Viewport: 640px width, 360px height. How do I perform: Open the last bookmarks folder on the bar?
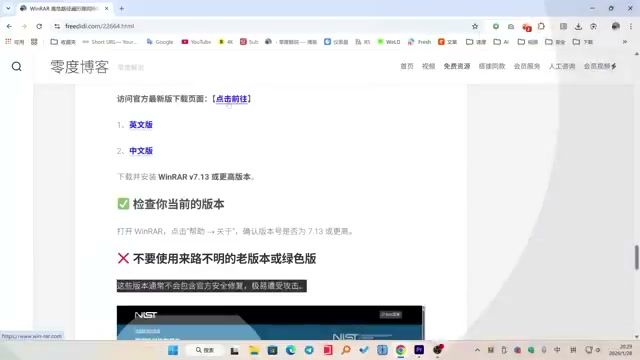[583, 42]
